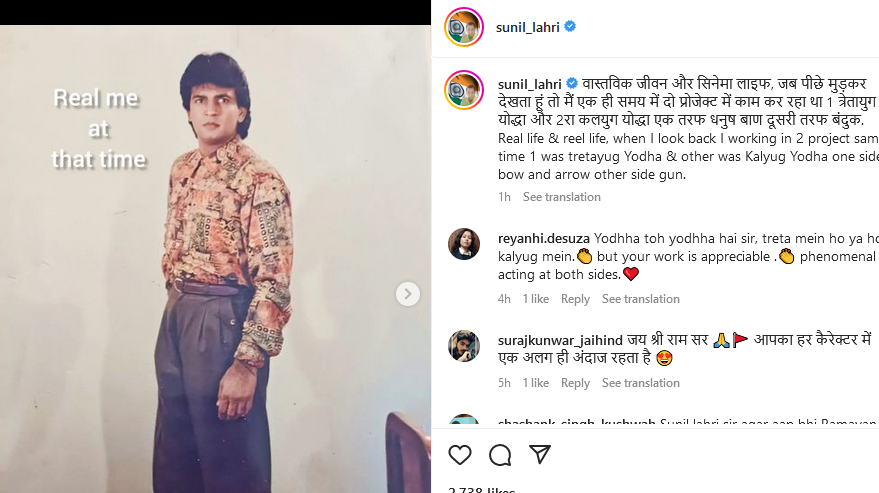The width and height of the screenshot is (879, 493).
Task: See translation of reyanhi.desuza's comment
Action: (x=640, y=299)
